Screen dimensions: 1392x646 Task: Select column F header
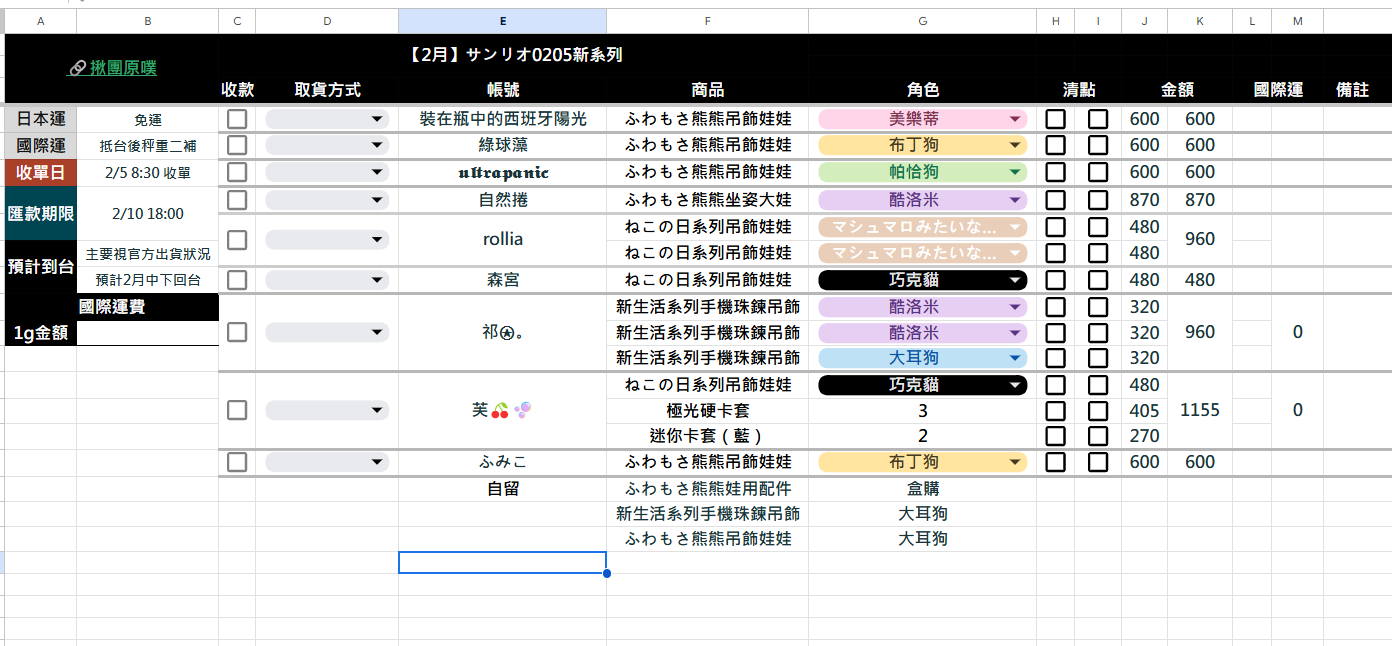pos(707,21)
